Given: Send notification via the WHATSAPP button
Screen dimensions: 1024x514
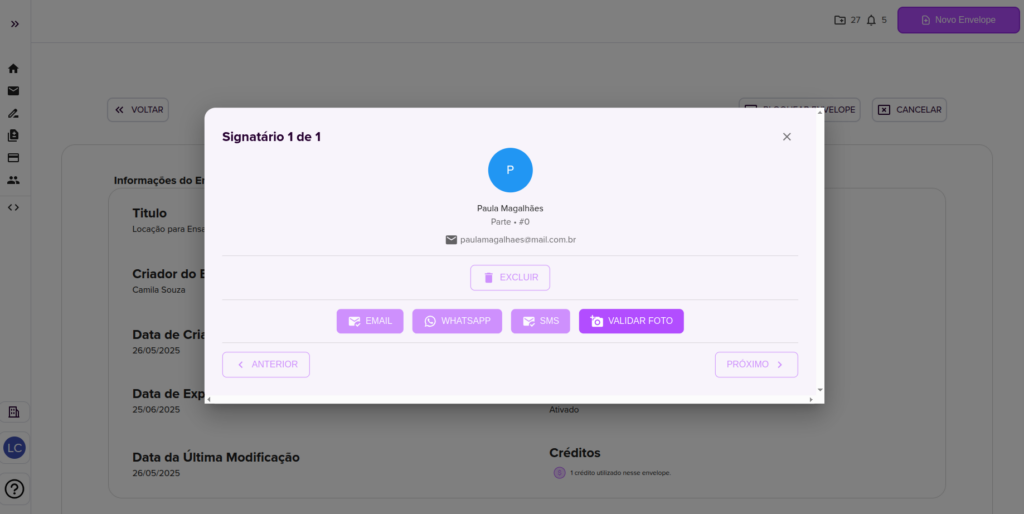Looking at the screenshot, I should click(x=457, y=321).
